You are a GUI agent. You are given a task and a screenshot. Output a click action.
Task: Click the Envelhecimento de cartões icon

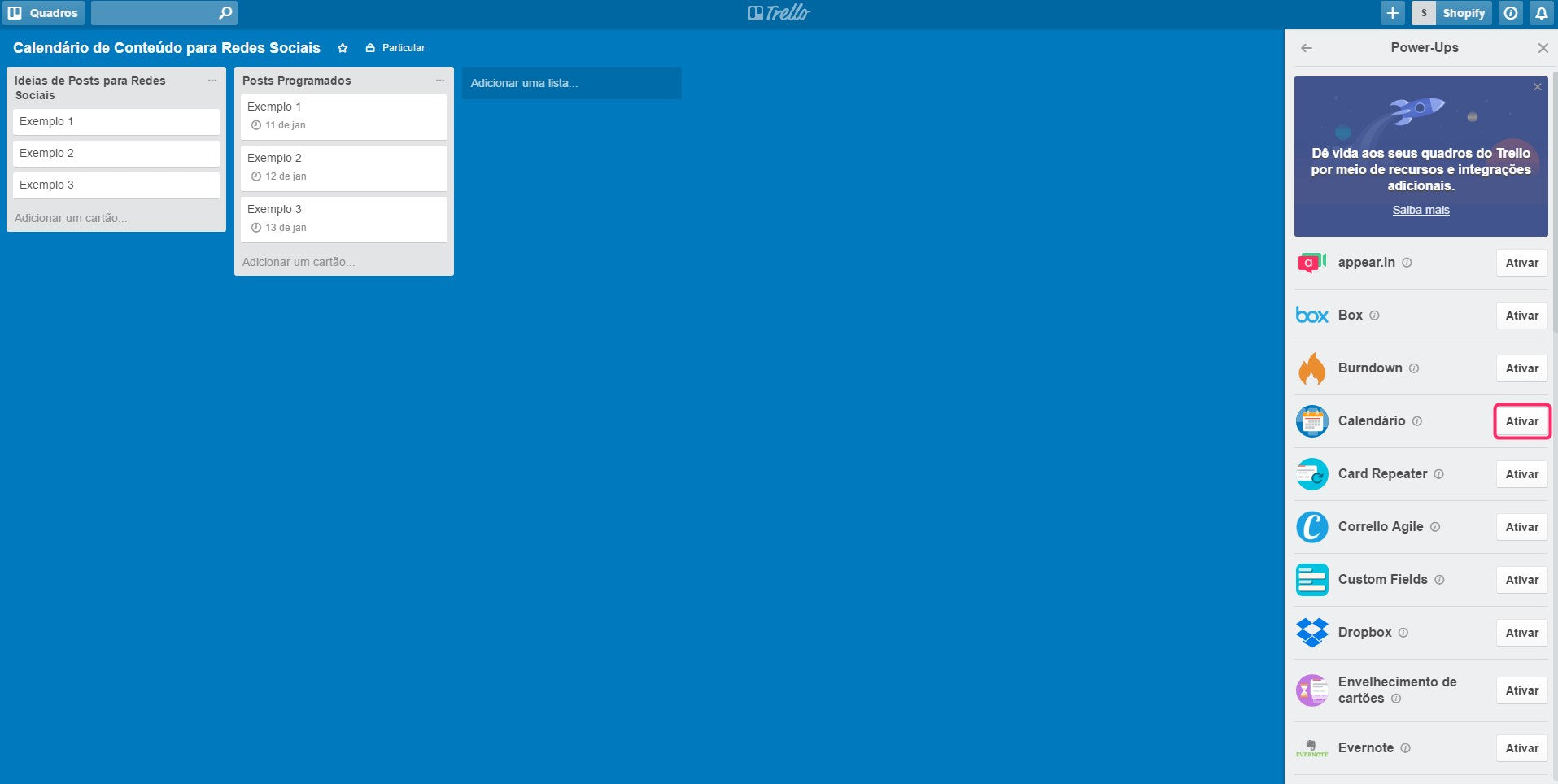1311,690
